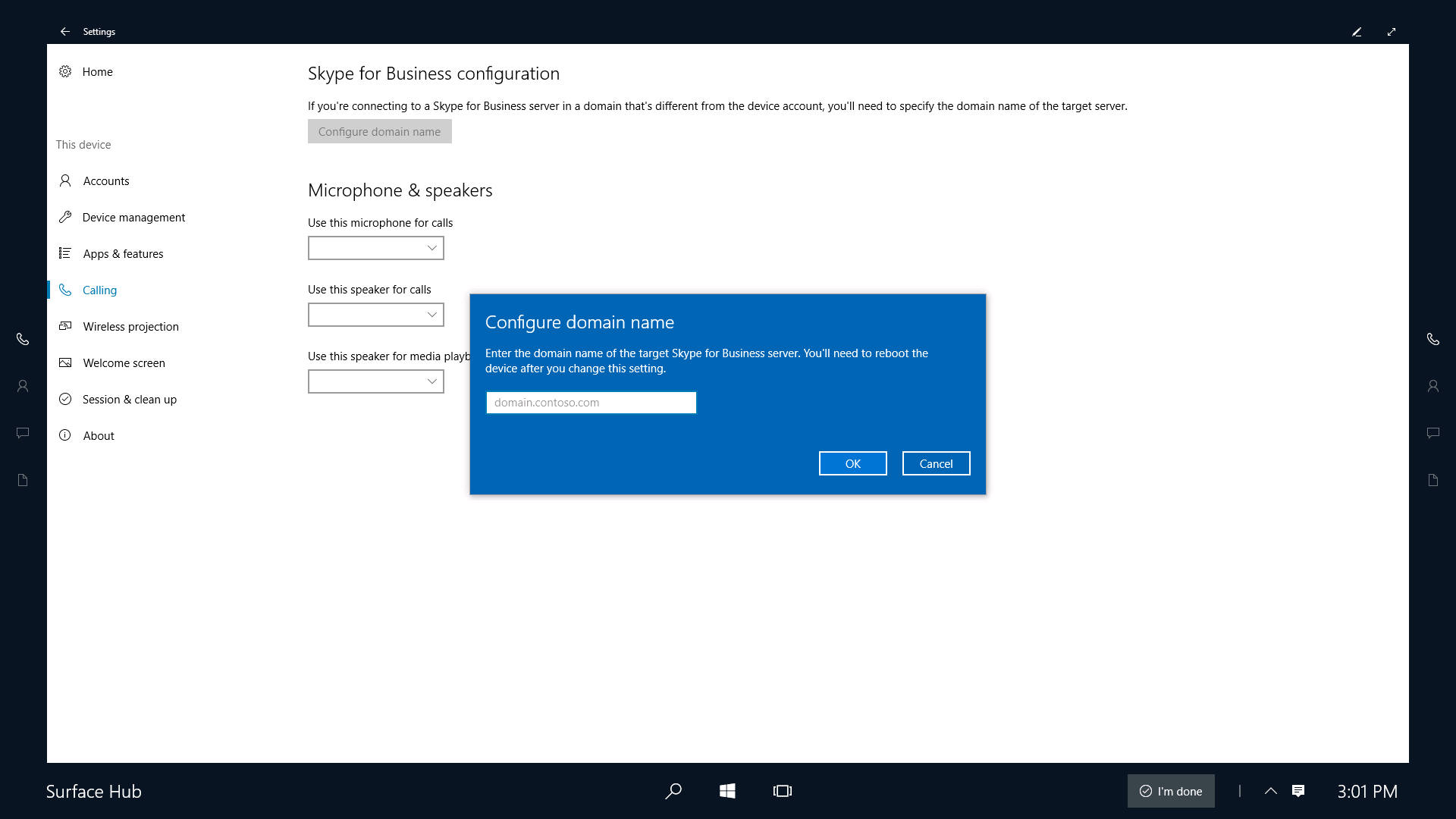
Task: Open Configure domain name settings
Action: 379,131
